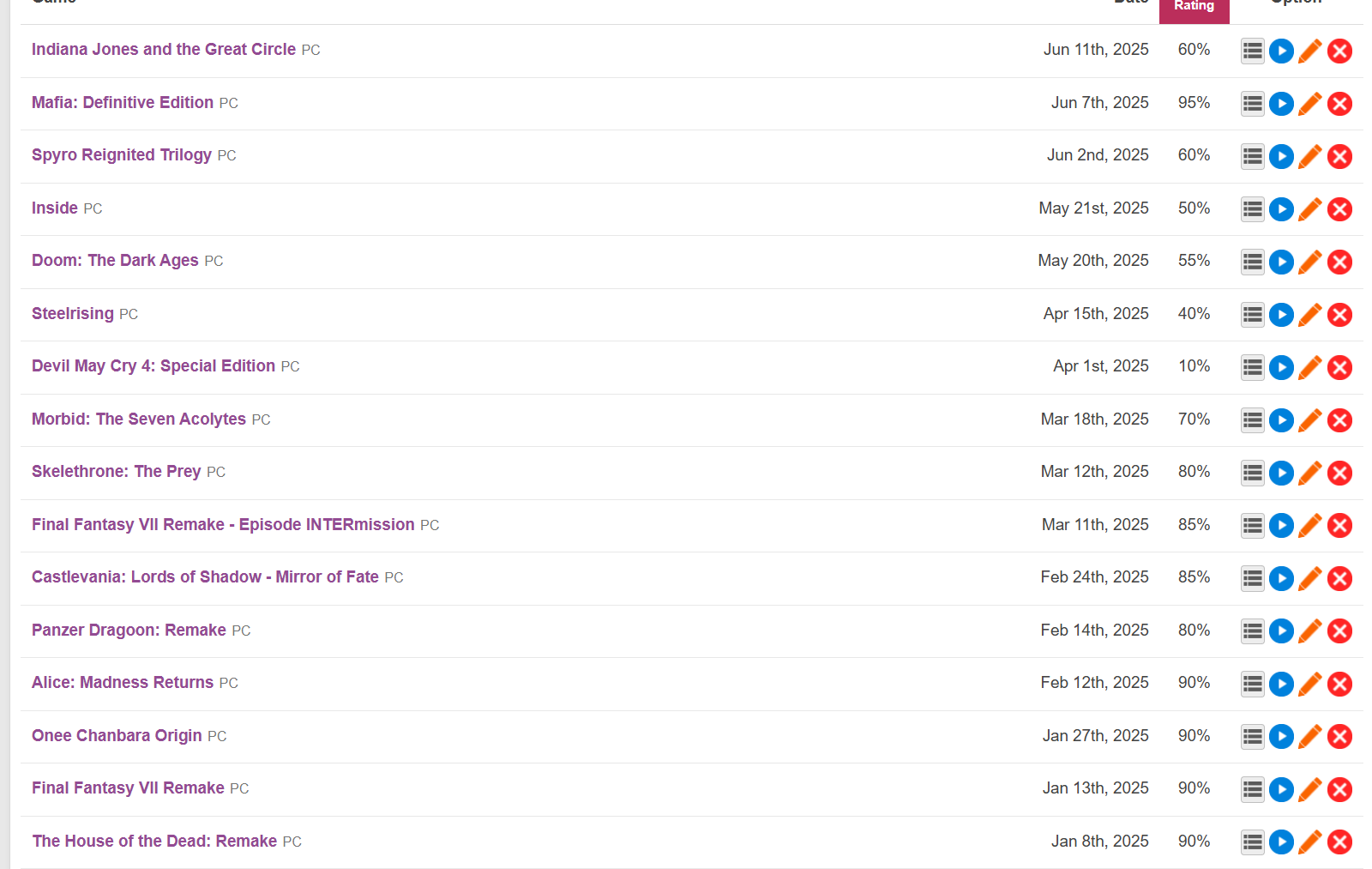Open list icon for Inside row
Image resolution: width=1372 pixels, height=869 pixels.
1253,209
